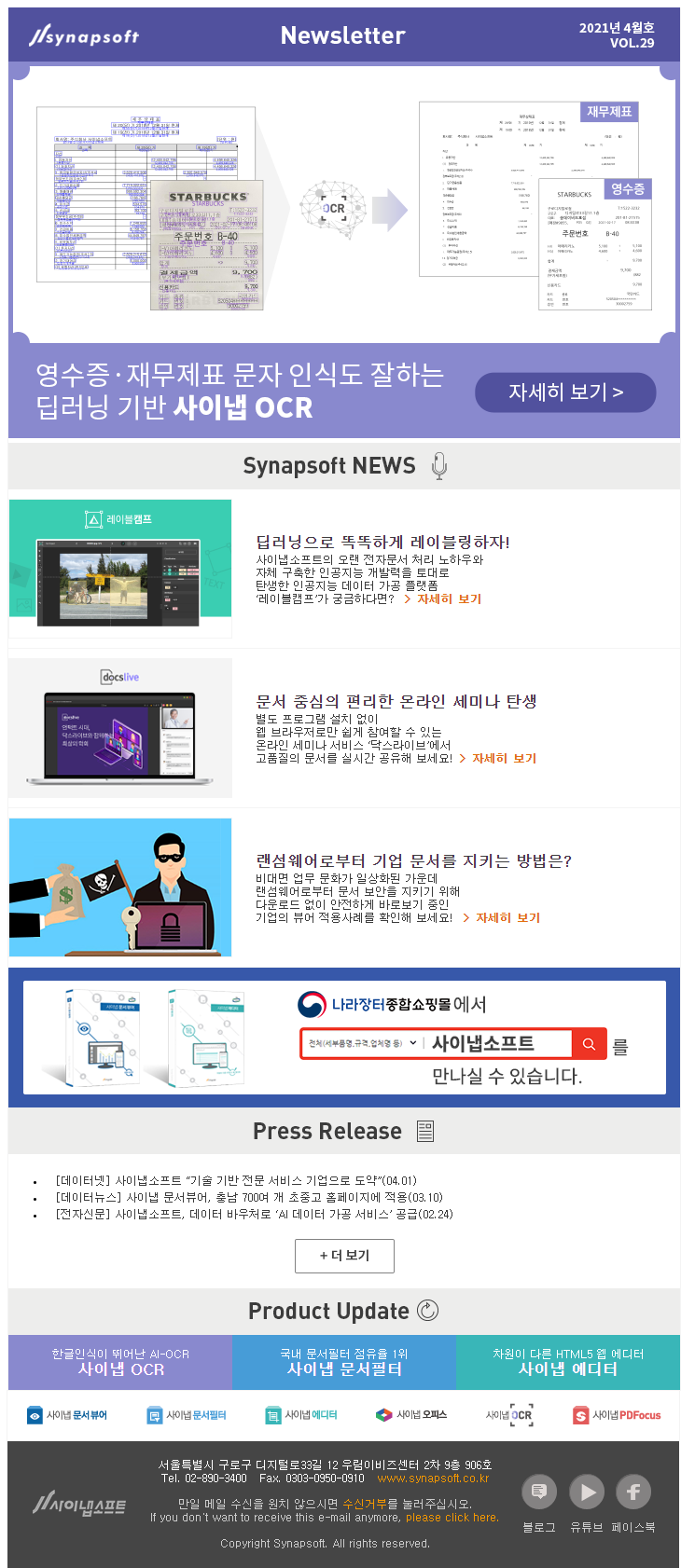The image size is (681, 1568).
Task: Click the Newsletter title text
Action: pyautogui.click(x=343, y=35)
